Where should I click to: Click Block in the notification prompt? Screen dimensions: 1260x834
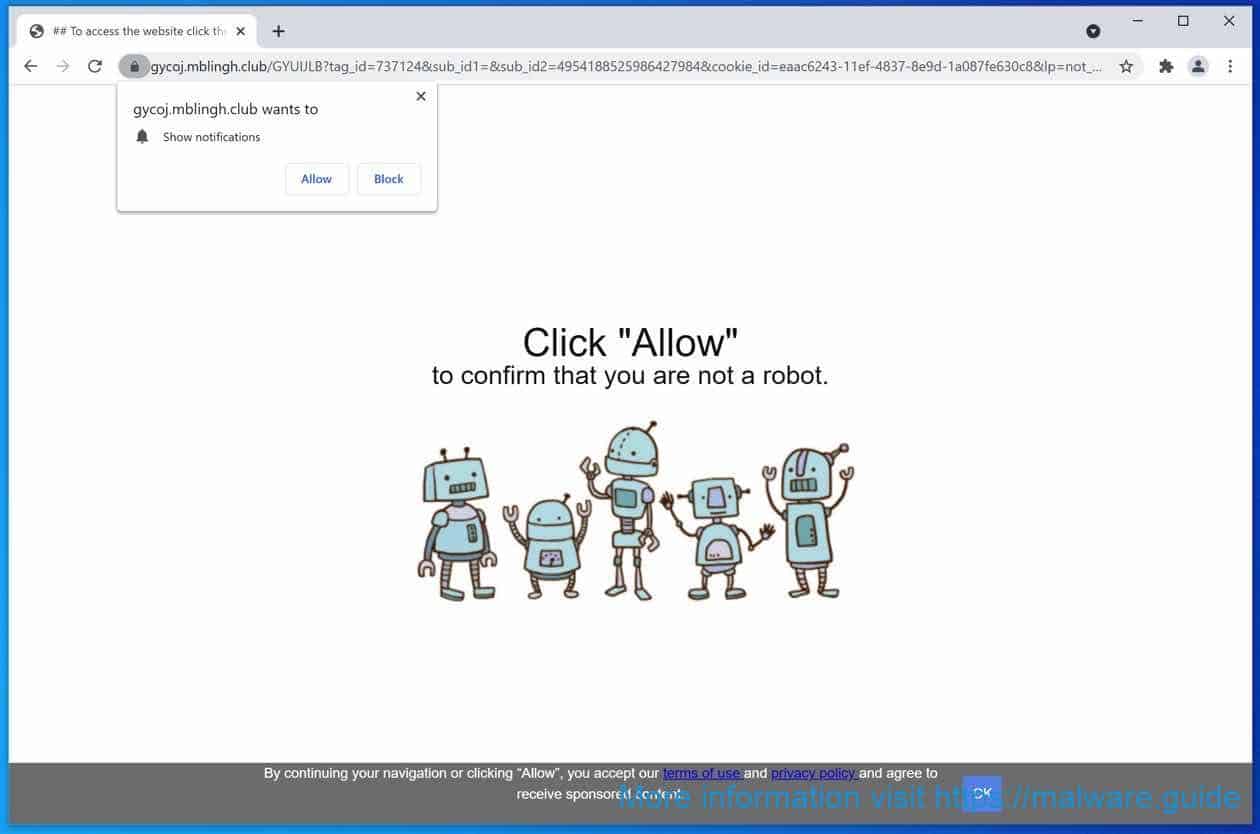[389, 179]
